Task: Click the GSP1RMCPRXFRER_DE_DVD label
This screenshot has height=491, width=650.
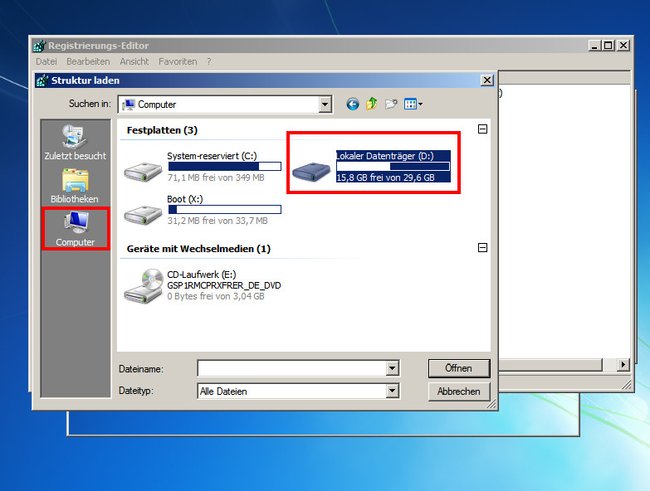Action: (x=224, y=285)
